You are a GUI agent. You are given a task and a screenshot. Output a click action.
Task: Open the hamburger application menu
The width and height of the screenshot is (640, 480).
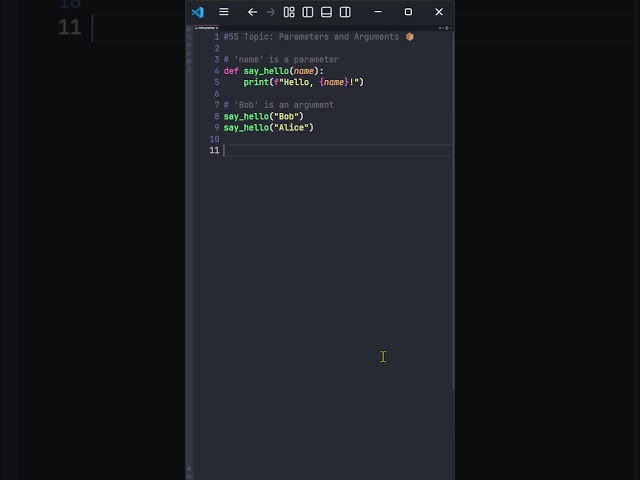[x=224, y=12]
